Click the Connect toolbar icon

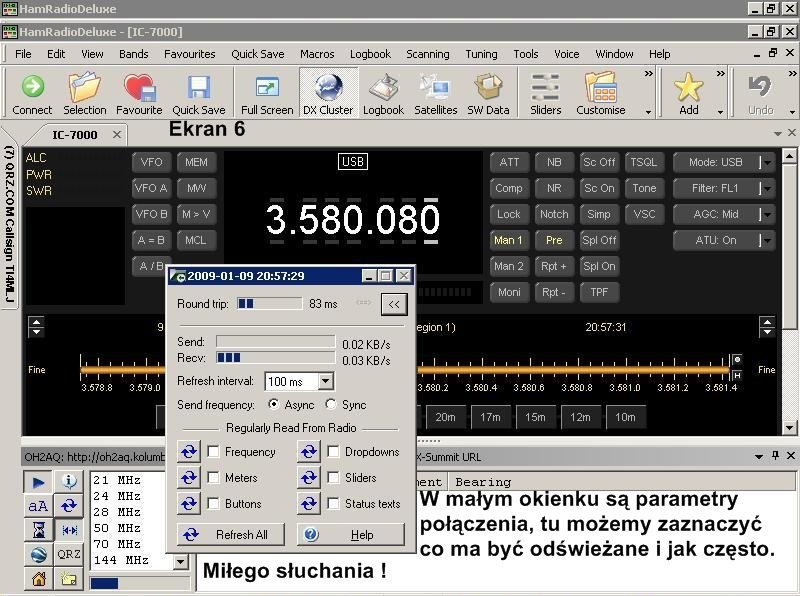32,94
